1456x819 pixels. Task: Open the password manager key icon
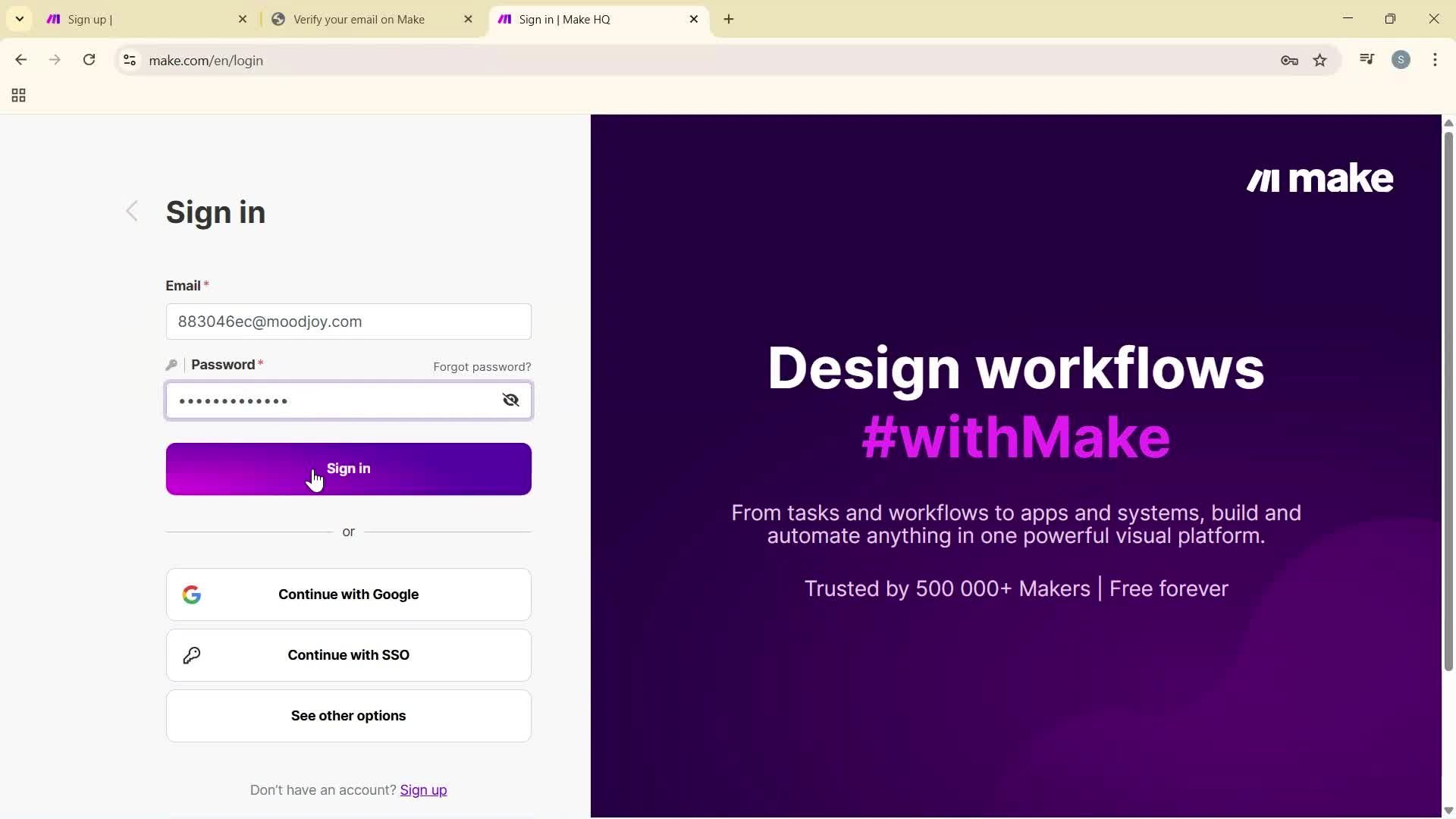click(x=1289, y=60)
